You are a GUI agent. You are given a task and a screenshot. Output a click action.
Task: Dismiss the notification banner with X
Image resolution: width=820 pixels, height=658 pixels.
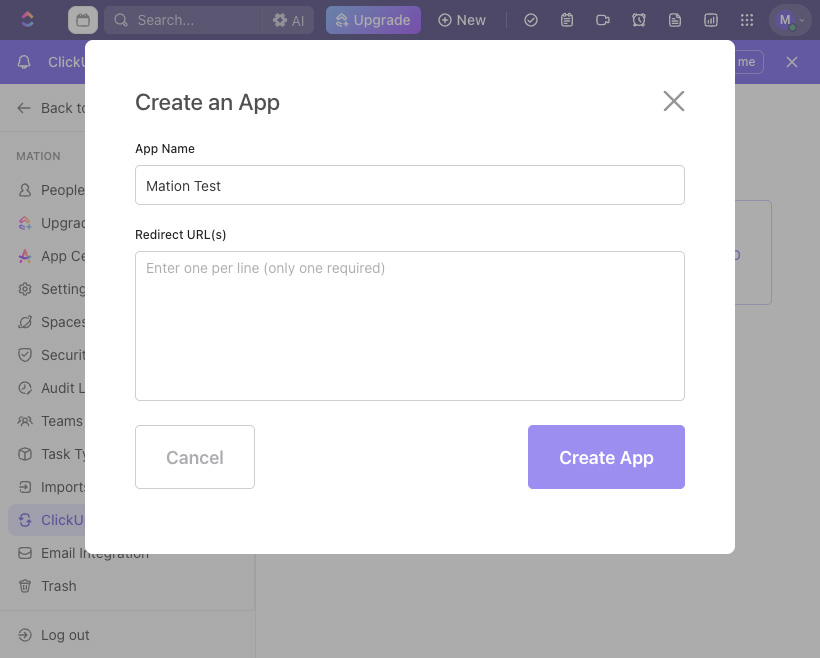792,62
